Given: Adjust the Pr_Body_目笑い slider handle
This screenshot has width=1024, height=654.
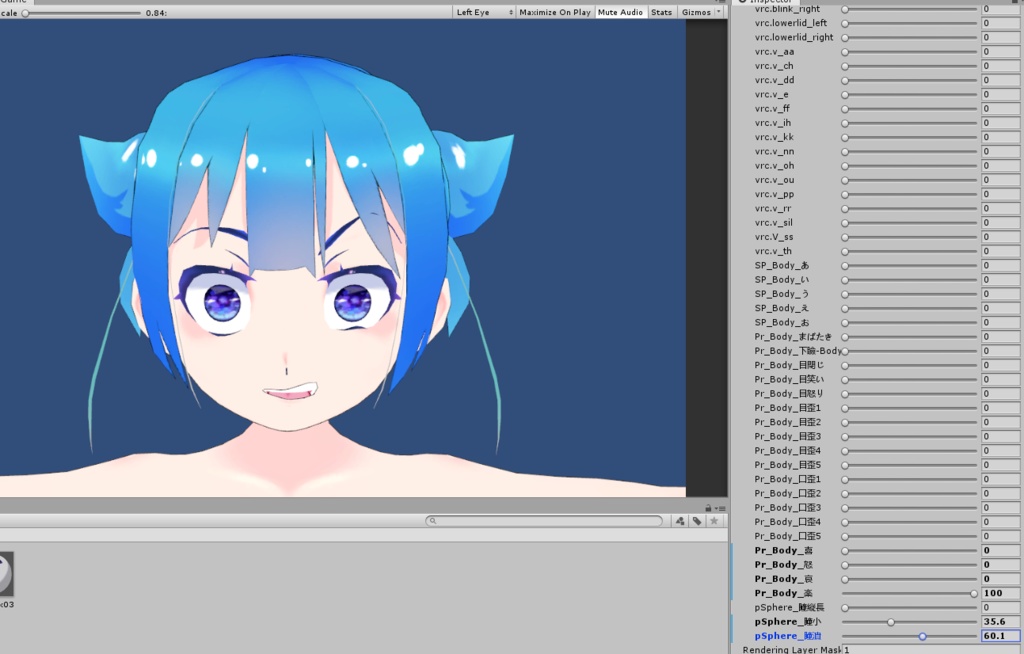Looking at the screenshot, I should tap(845, 380).
